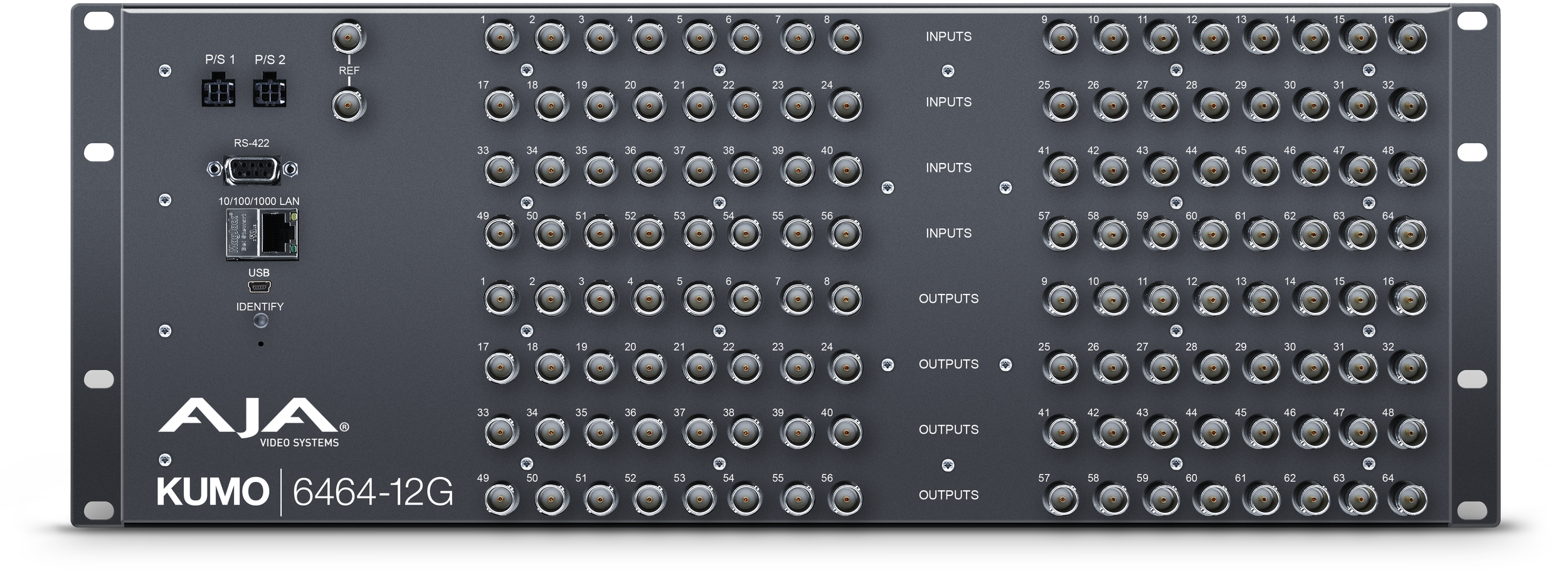Viewport: 1568px width, 583px height.
Task: Select input BNC connector 40
Action: pos(845,169)
